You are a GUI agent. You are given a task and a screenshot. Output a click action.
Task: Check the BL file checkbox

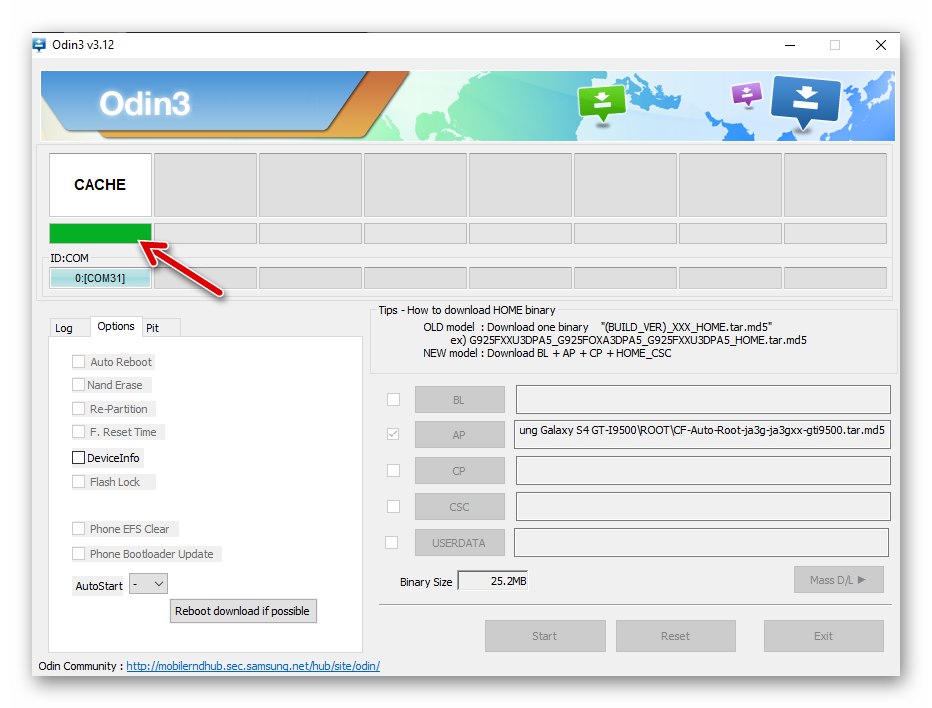pyautogui.click(x=393, y=399)
